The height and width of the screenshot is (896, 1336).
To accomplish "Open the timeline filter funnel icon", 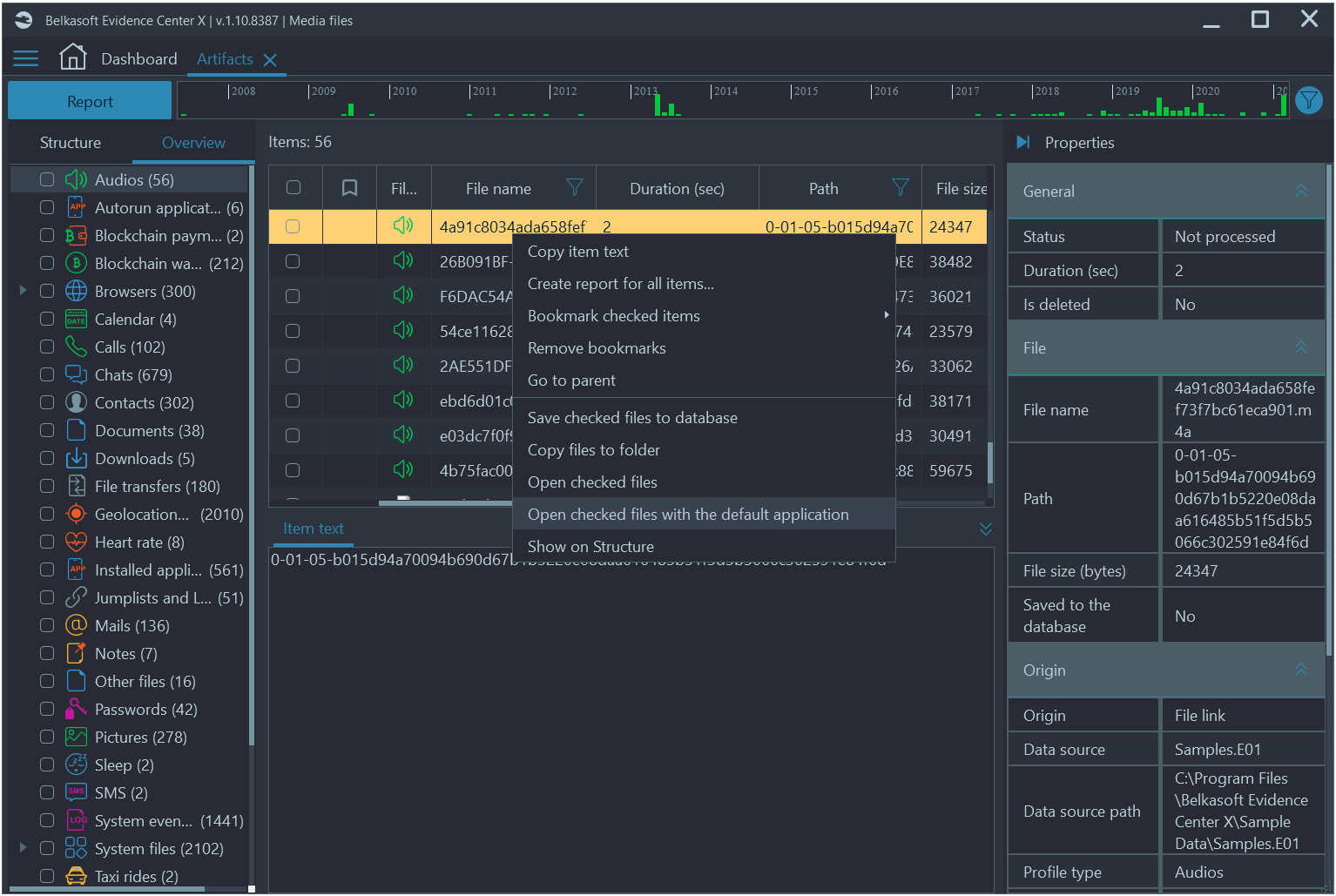I will point(1308,101).
